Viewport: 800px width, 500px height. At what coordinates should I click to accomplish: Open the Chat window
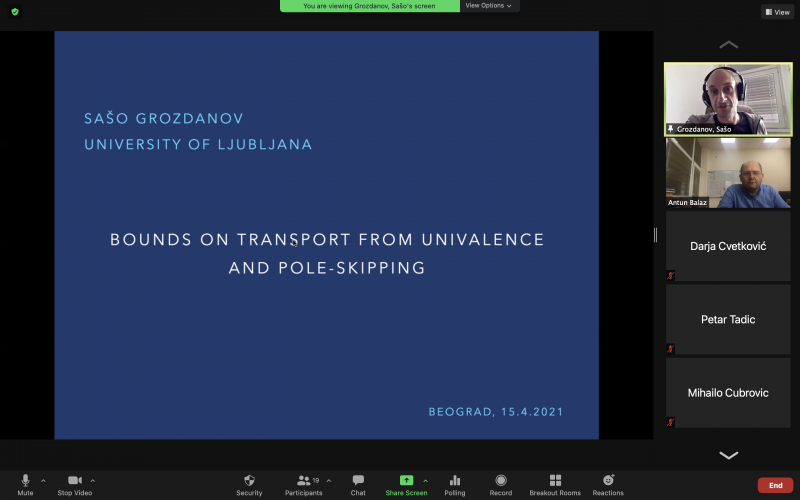(x=358, y=481)
